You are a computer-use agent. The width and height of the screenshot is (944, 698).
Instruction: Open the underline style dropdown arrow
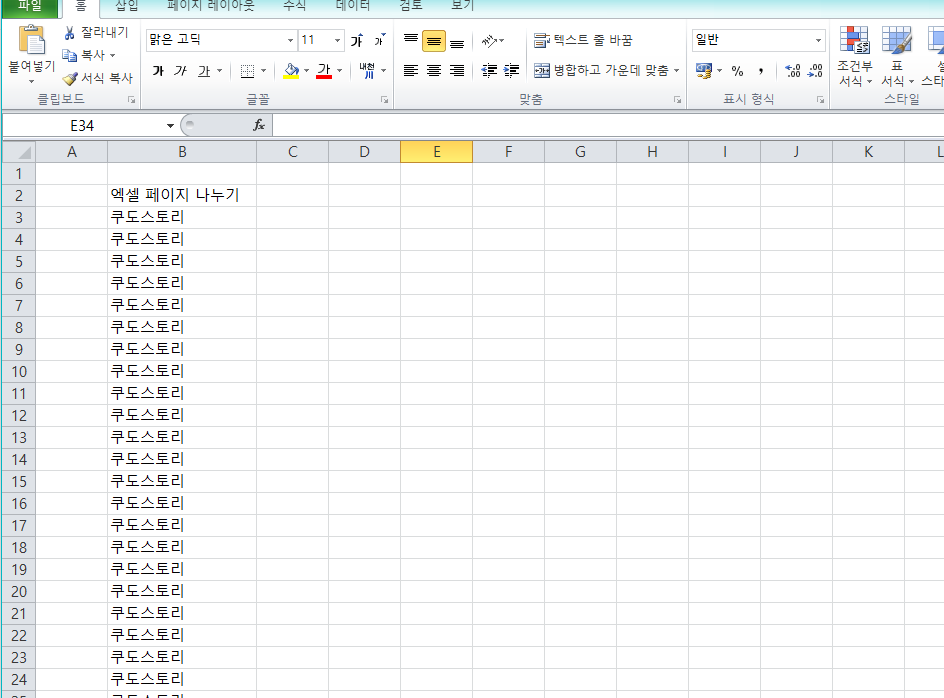pyautogui.click(x=220, y=71)
